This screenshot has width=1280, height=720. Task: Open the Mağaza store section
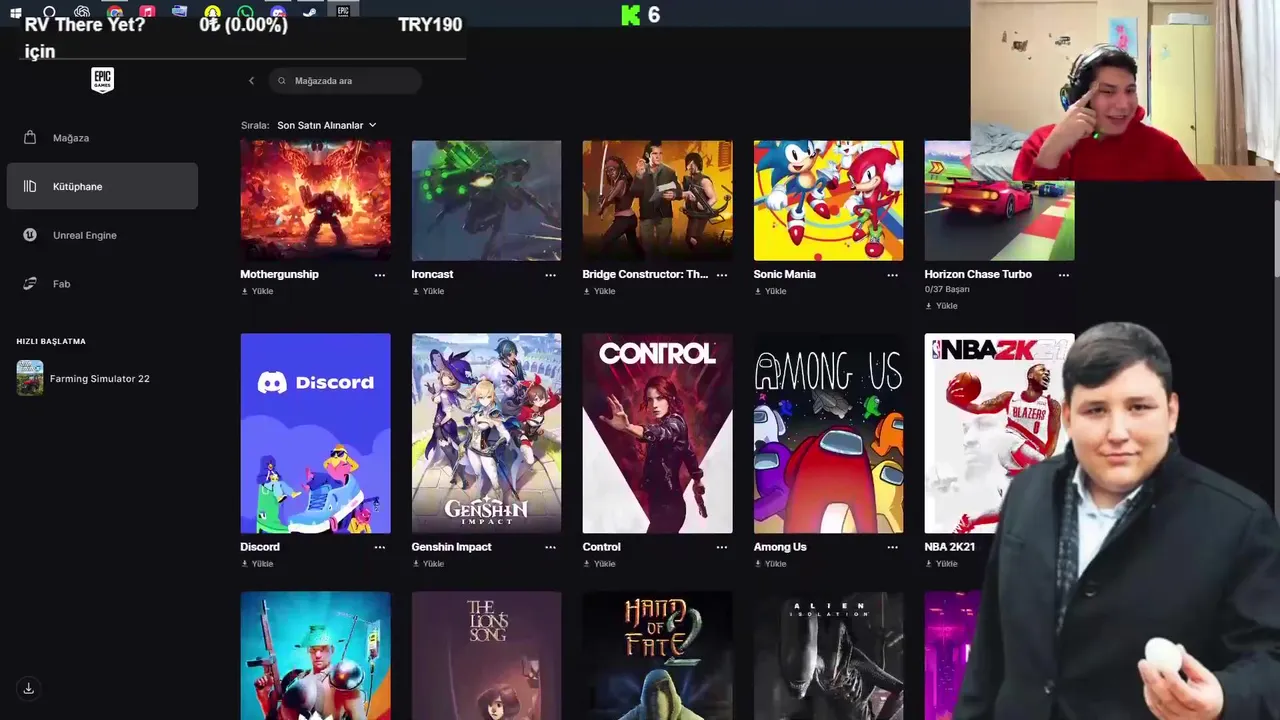[102, 138]
